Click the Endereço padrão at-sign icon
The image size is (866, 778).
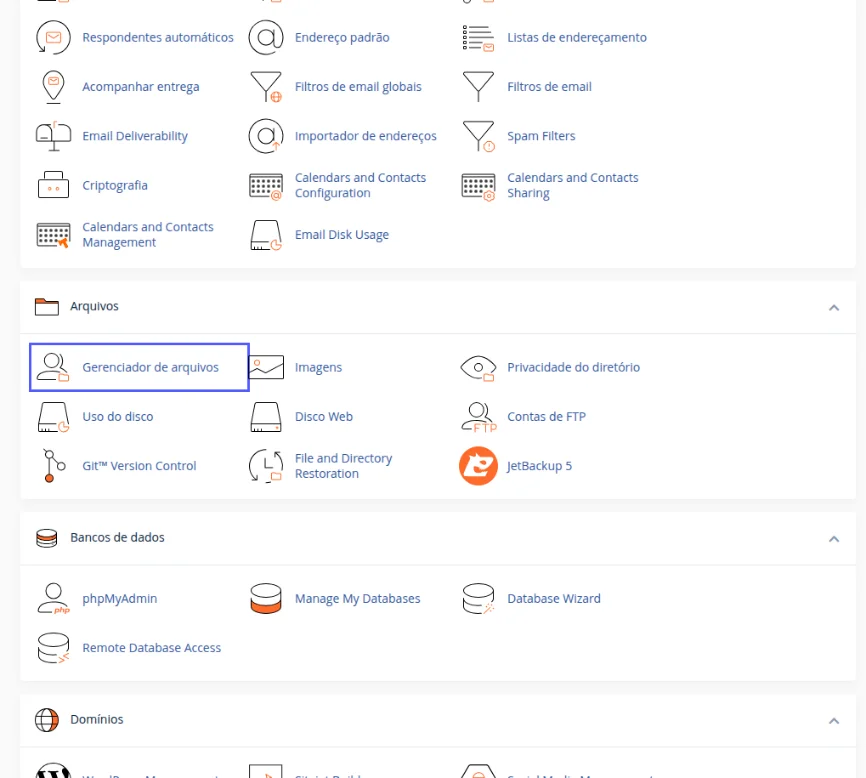coord(266,38)
